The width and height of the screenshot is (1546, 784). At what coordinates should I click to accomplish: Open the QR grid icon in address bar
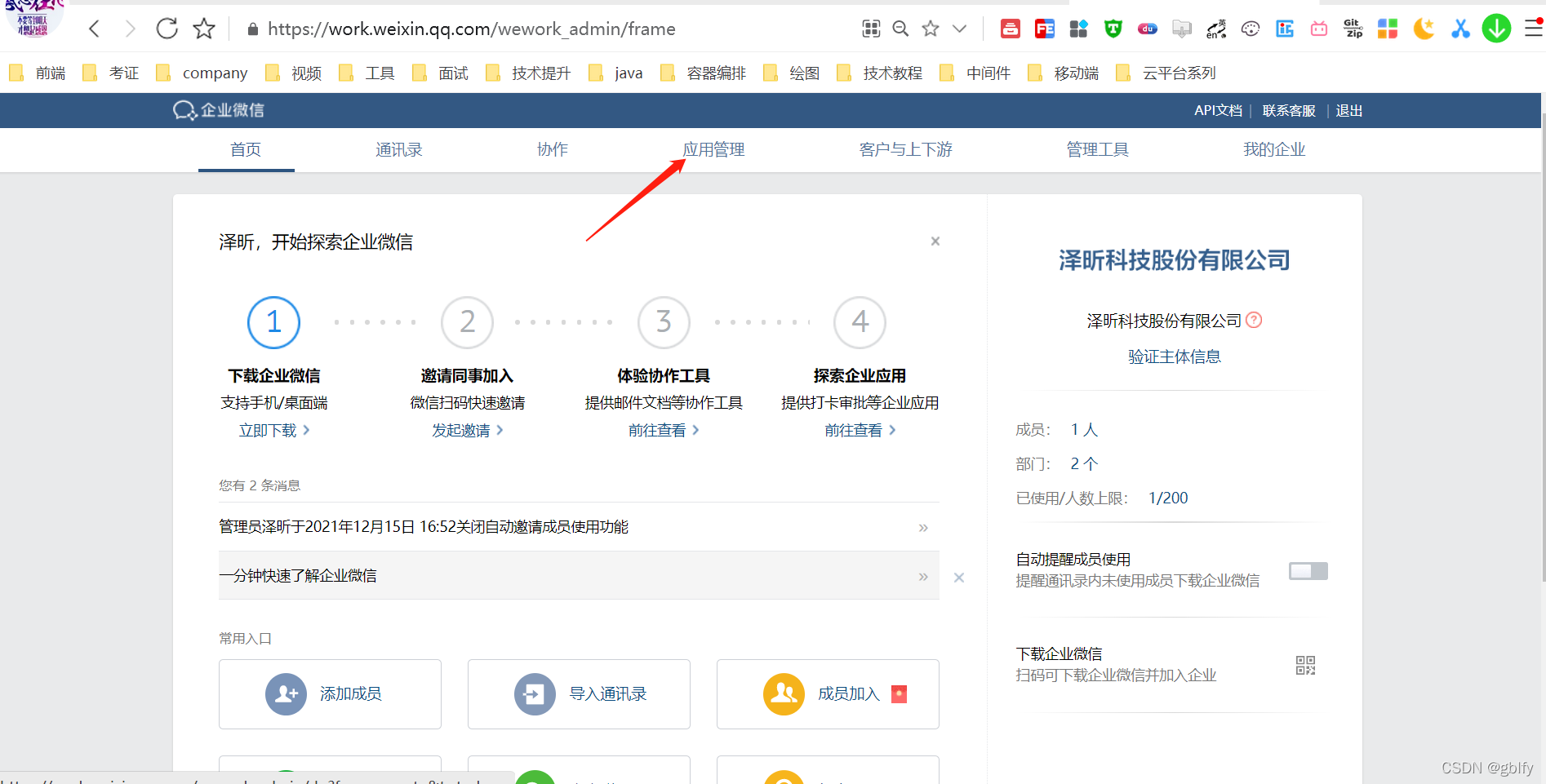click(871, 29)
